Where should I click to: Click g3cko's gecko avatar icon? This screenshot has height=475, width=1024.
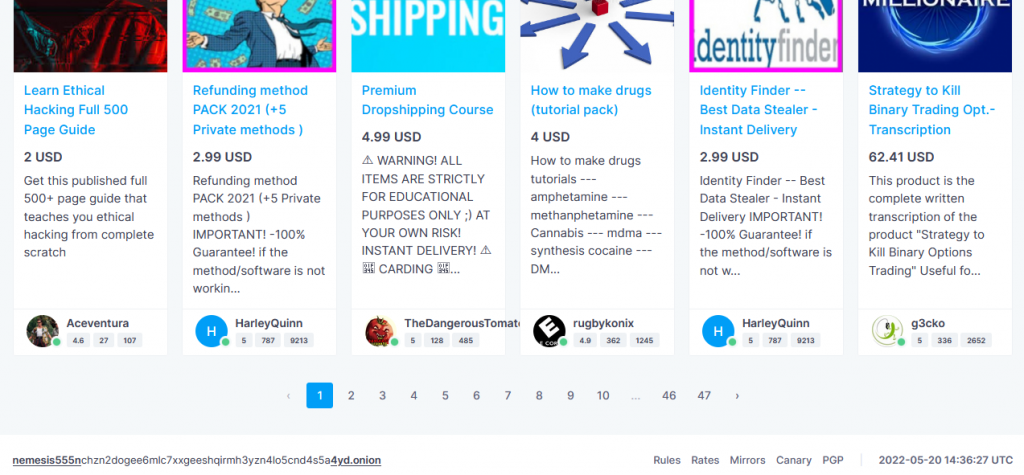(888, 331)
